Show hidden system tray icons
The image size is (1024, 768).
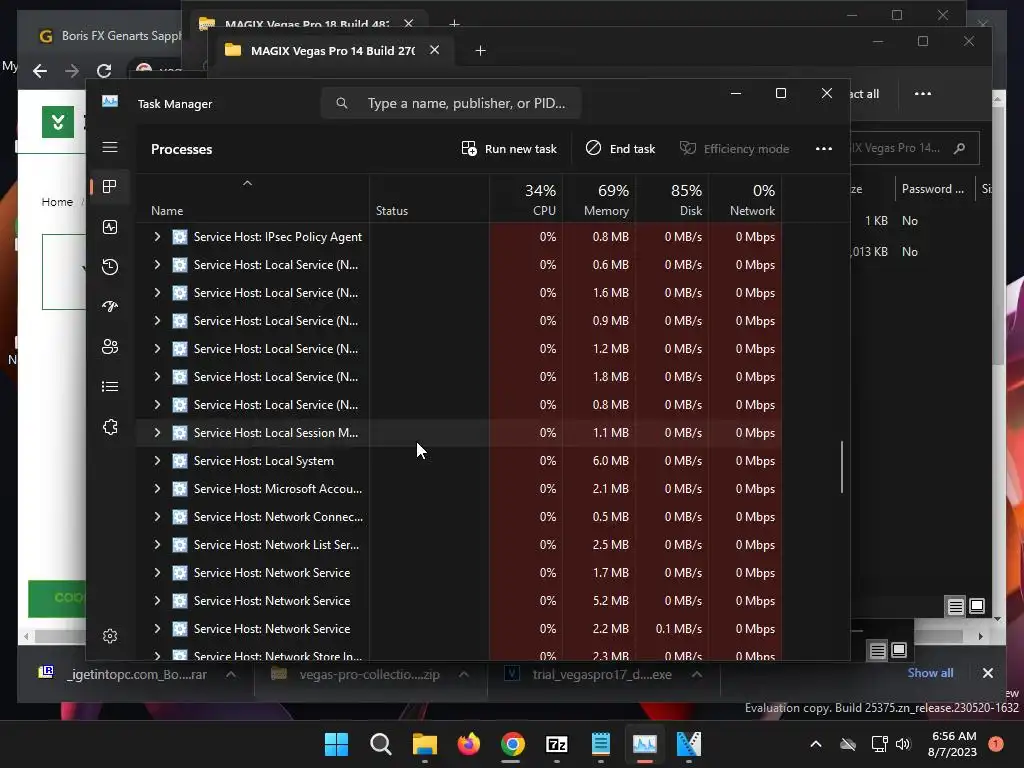coord(816,743)
